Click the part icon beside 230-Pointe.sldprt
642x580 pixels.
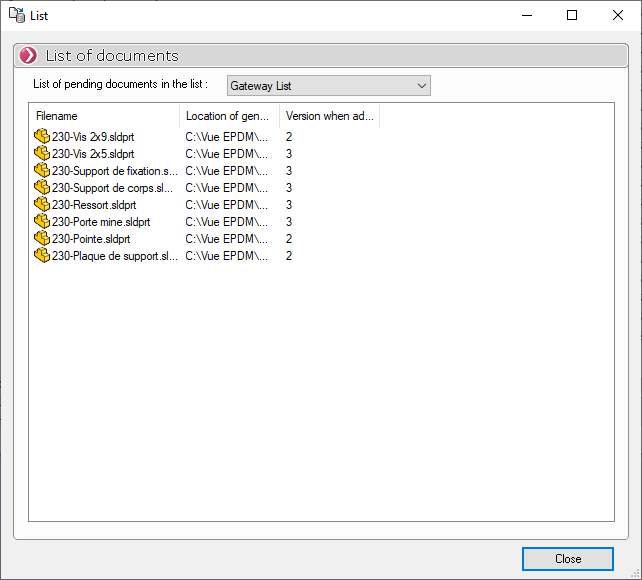(x=41, y=238)
